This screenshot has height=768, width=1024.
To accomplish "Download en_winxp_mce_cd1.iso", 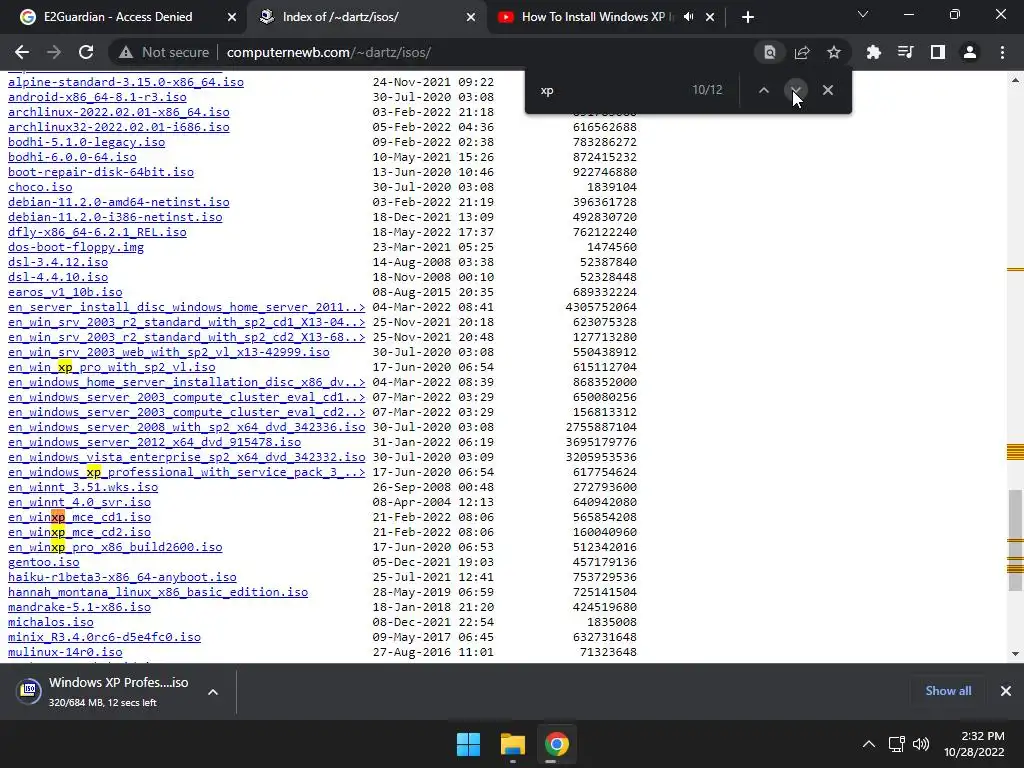I will [79, 517].
